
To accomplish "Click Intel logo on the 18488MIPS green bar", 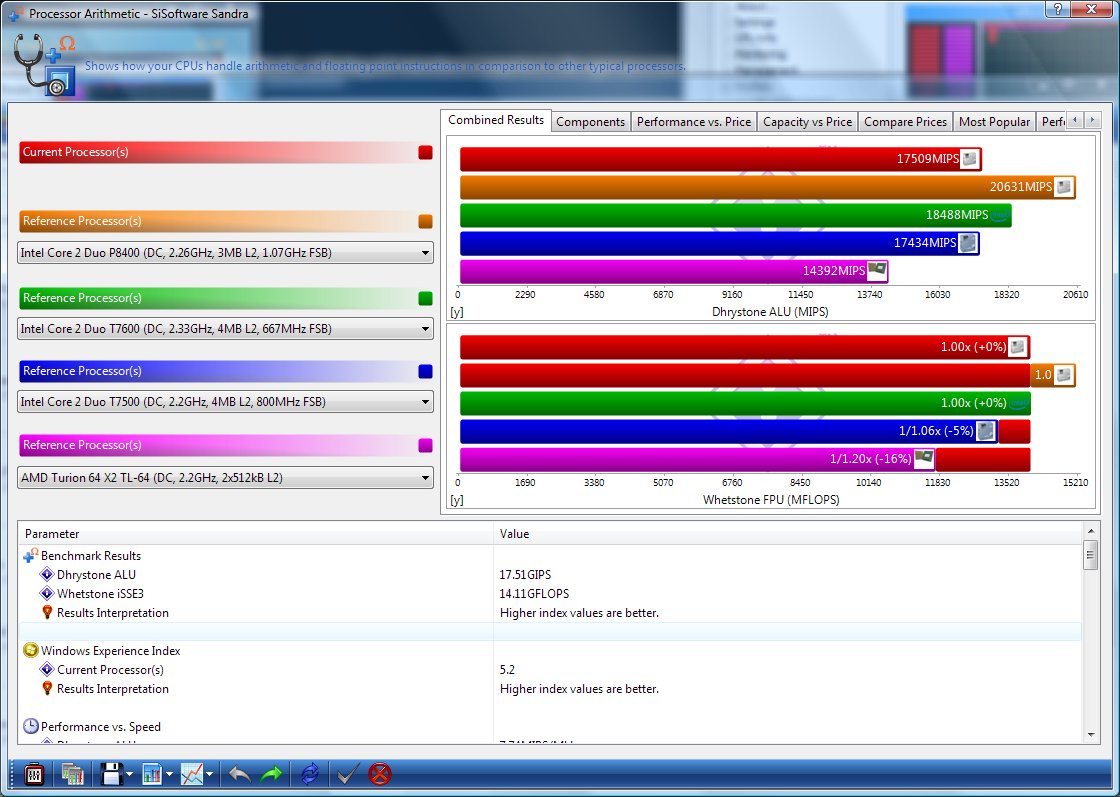I will pos(999,215).
